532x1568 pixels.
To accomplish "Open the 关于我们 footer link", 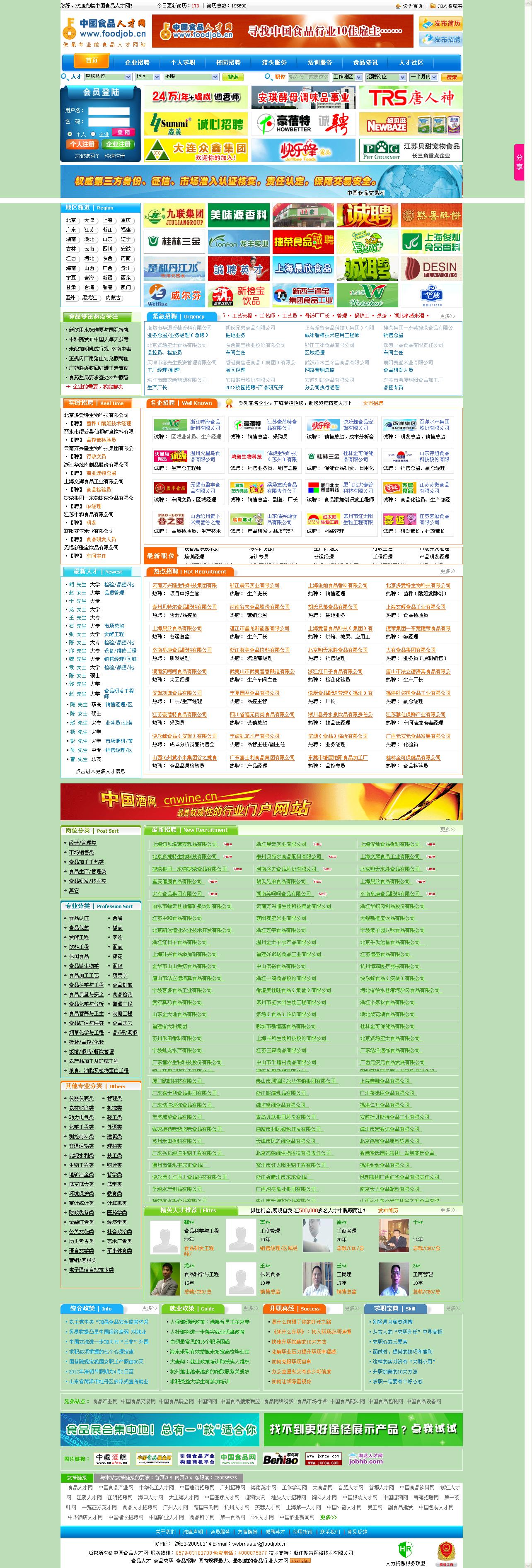I will tap(165, 1532).
